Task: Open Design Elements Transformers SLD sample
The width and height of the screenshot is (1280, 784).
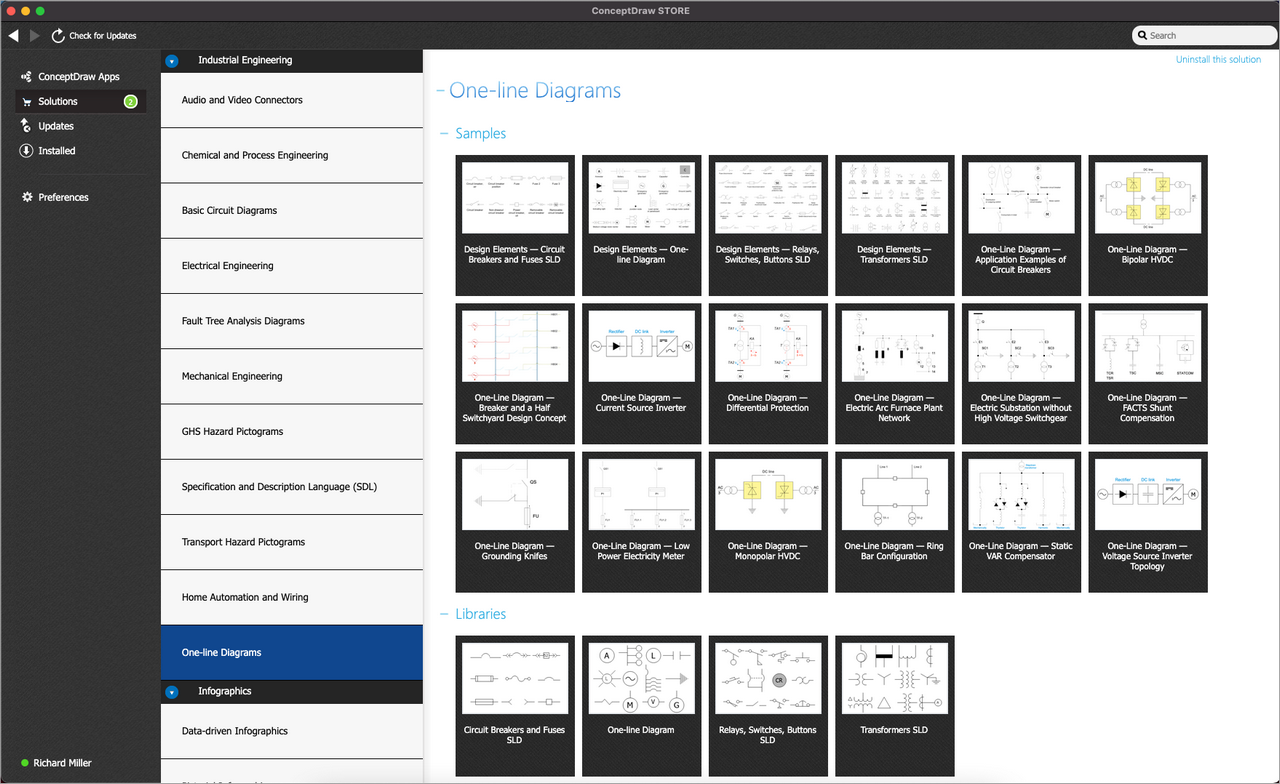Action: click(894, 225)
